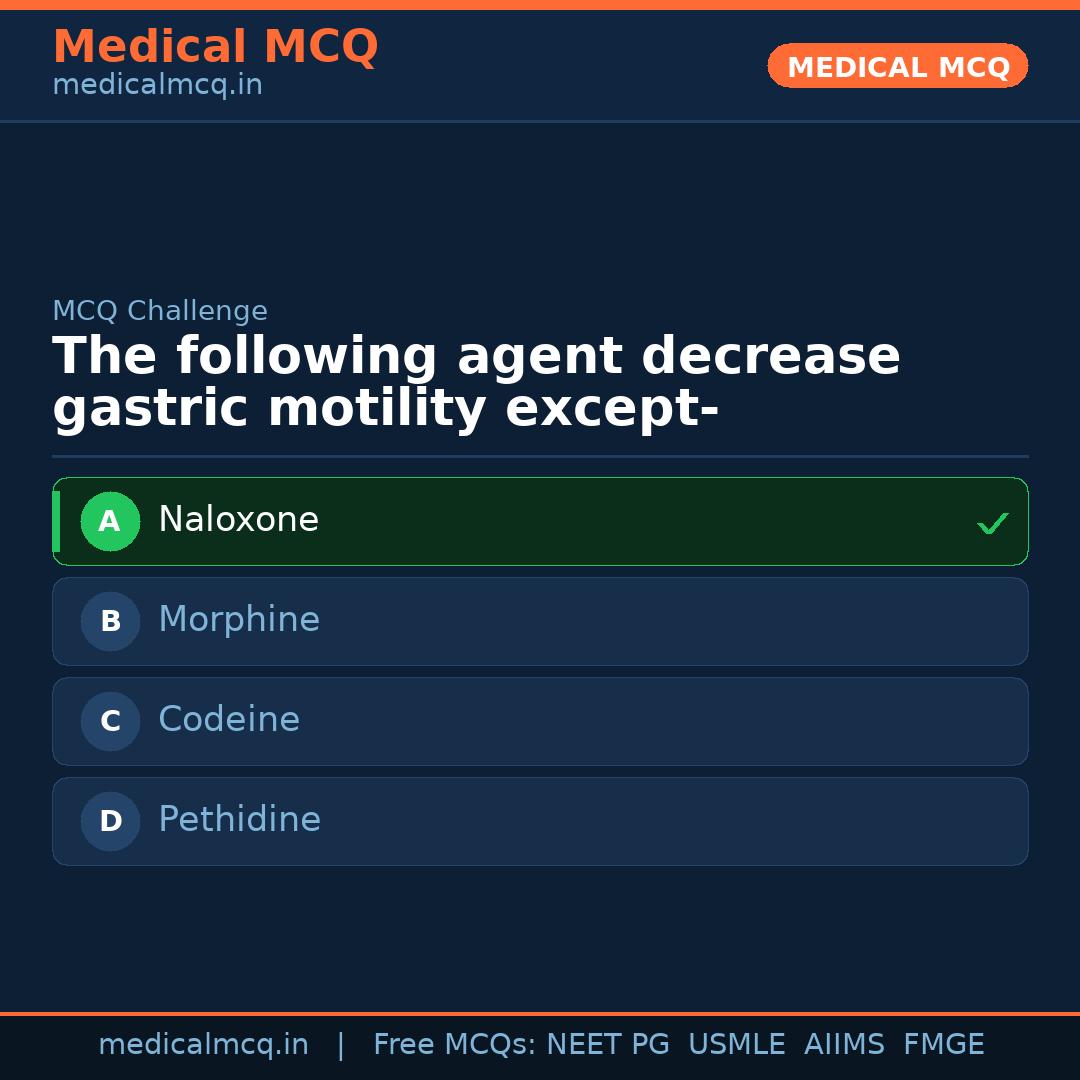Image resolution: width=1080 pixels, height=1080 pixels.
Task: Click the orange MEDICAL MCQ badge
Action: point(897,66)
